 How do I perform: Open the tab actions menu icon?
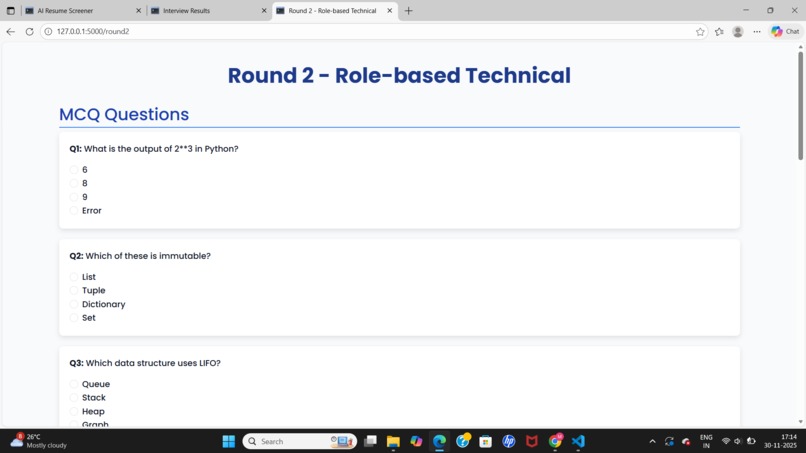click(x=10, y=10)
